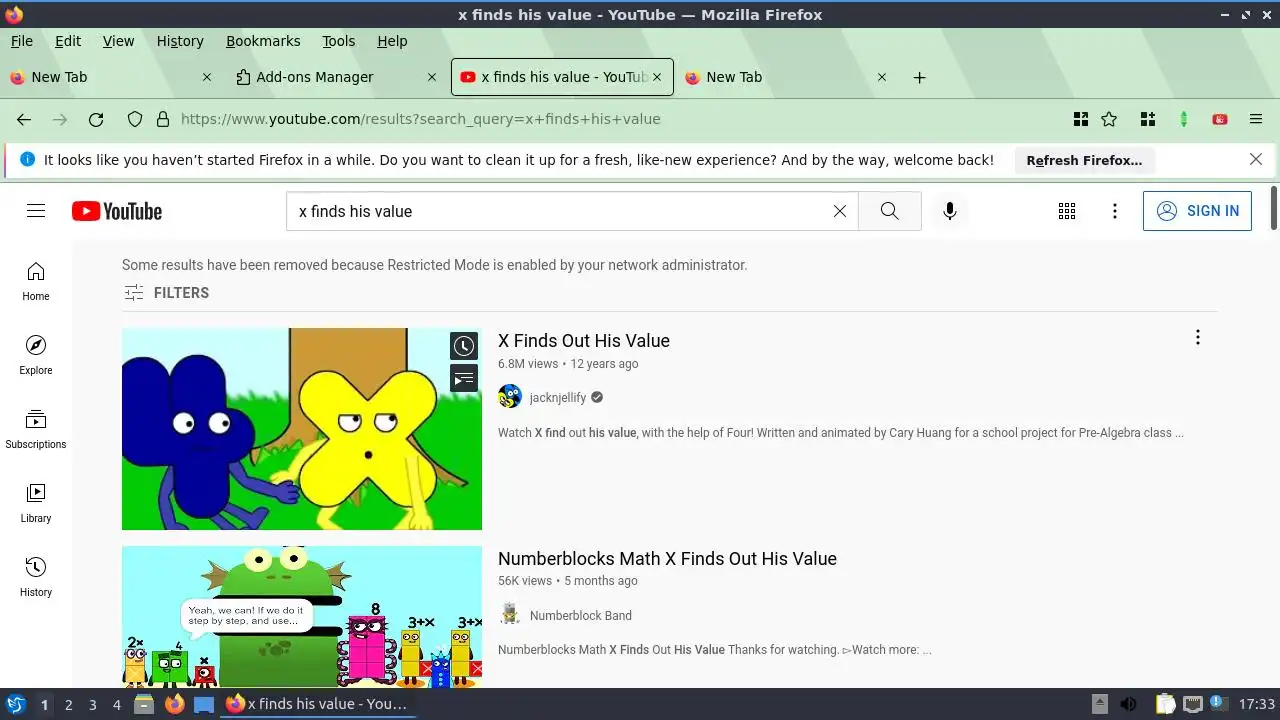Open volume control in system tray

[1129, 704]
